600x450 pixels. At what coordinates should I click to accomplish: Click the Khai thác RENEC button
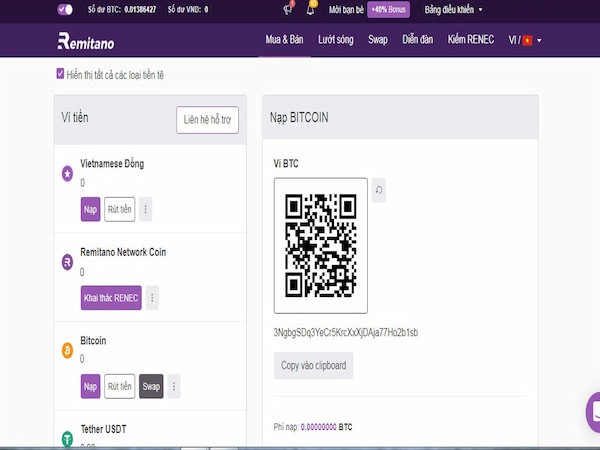click(111, 298)
